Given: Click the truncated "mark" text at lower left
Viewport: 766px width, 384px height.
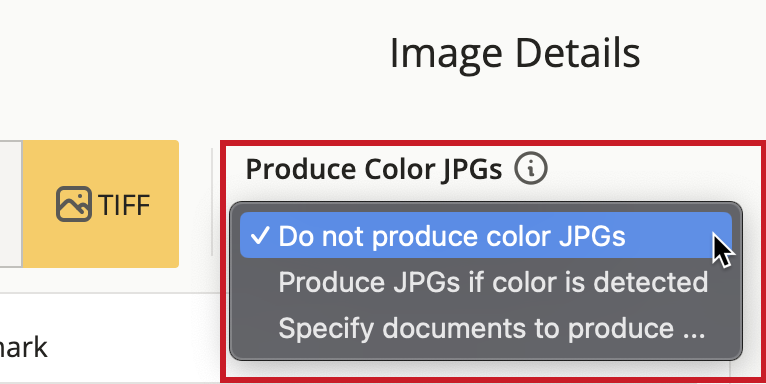Looking at the screenshot, I should pos(23,347).
